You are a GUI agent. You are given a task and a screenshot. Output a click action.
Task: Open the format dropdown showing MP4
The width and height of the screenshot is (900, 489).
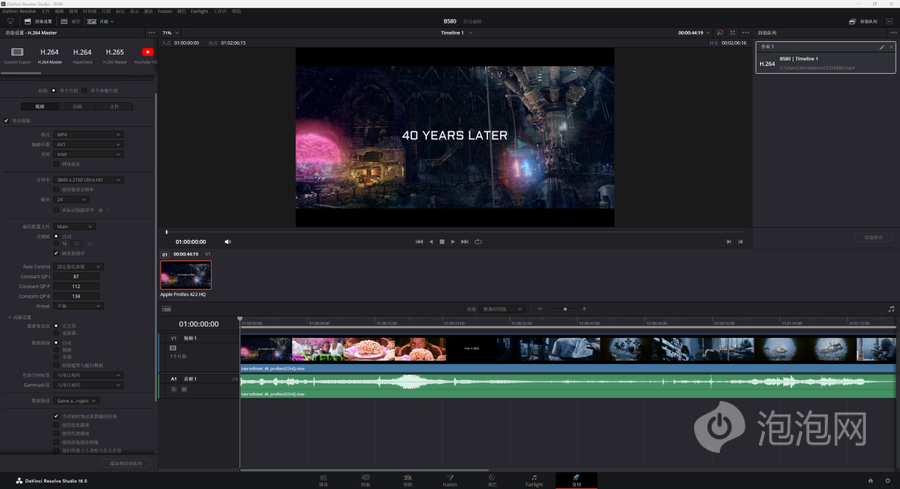point(88,134)
